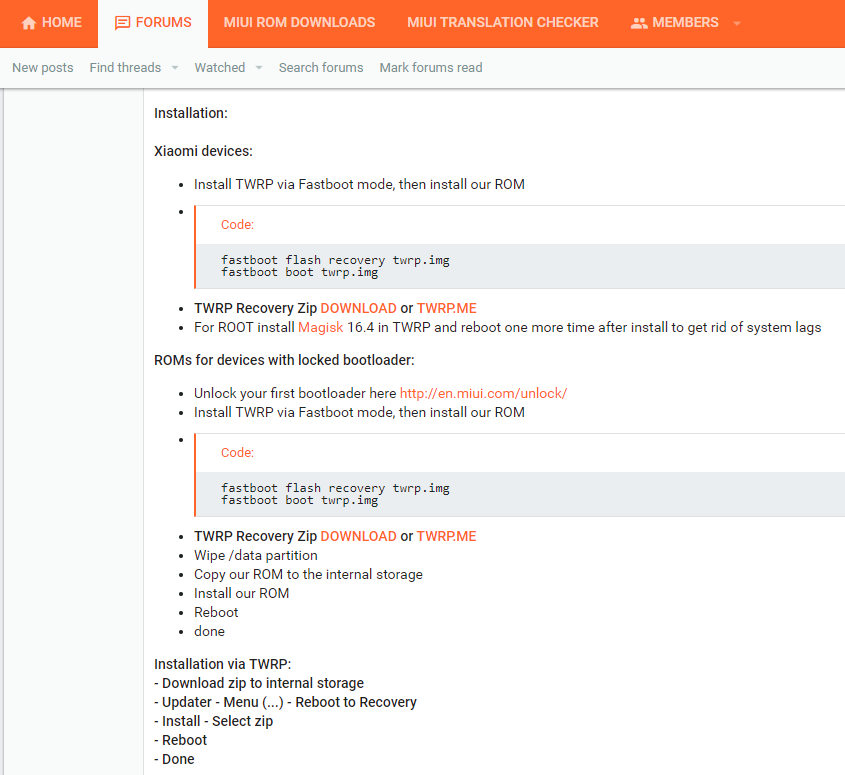Image resolution: width=845 pixels, height=775 pixels.
Task: Open Search forums
Action: pyautogui.click(x=321, y=67)
